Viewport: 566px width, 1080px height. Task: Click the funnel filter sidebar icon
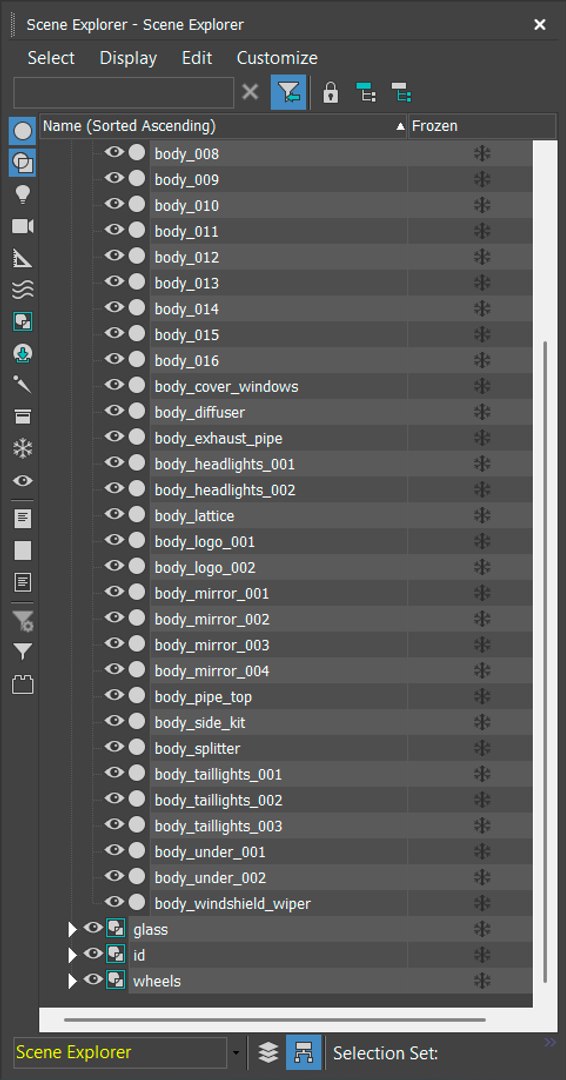[23, 651]
